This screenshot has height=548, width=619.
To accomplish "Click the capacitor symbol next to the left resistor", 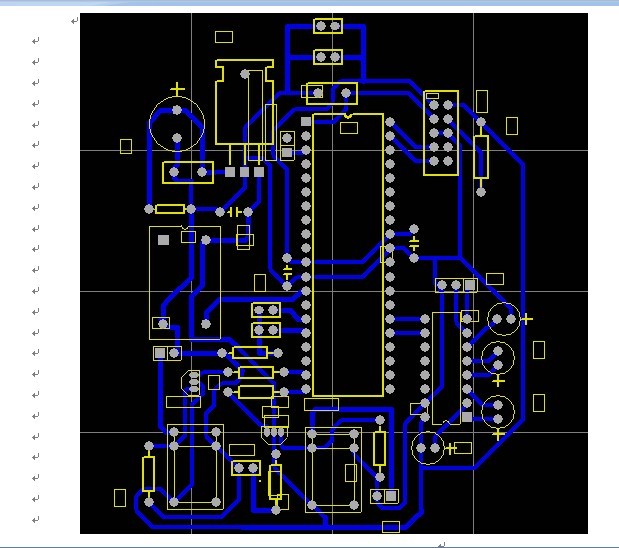I will click(x=234, y=212).
